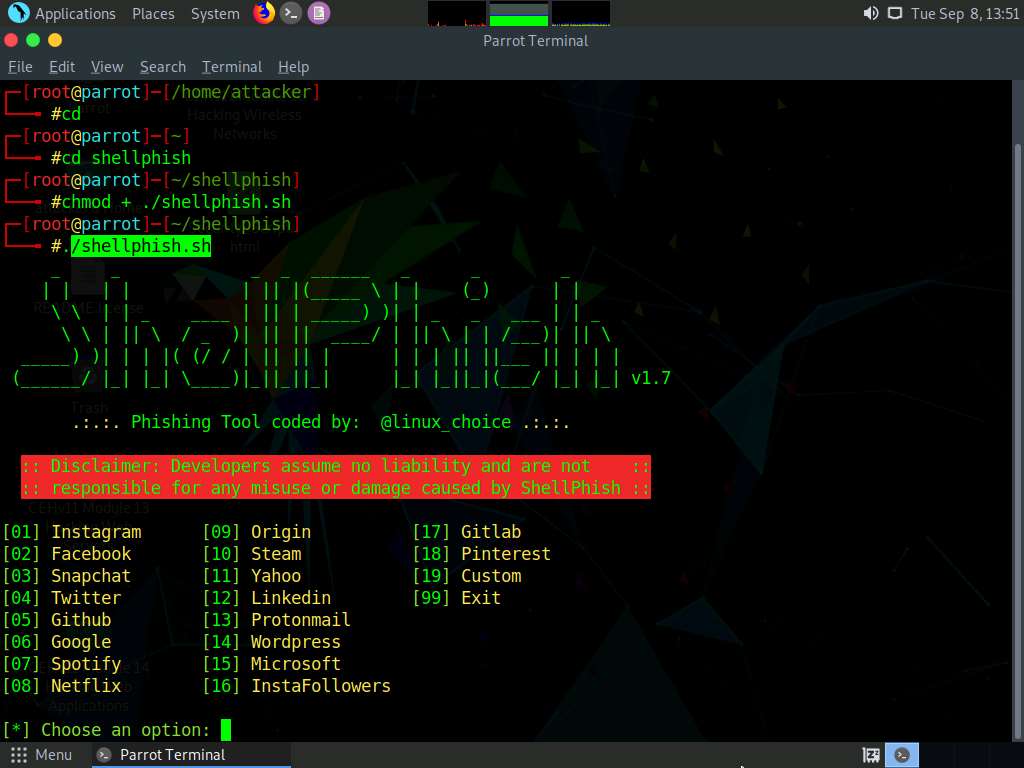Click '[10] Steam' option text
Screen dimensions: 1024x768
pyautogui.click(x=252, y=554)
